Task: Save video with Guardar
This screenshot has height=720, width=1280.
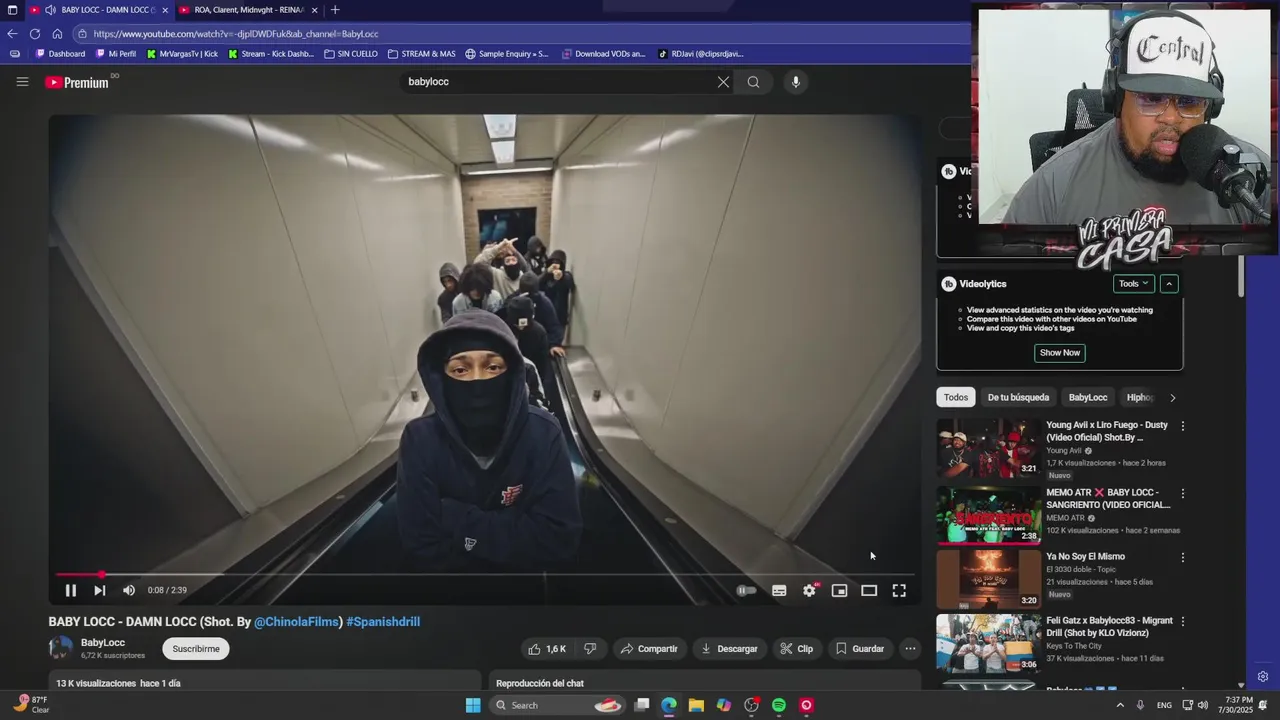Action: (860, 649)
